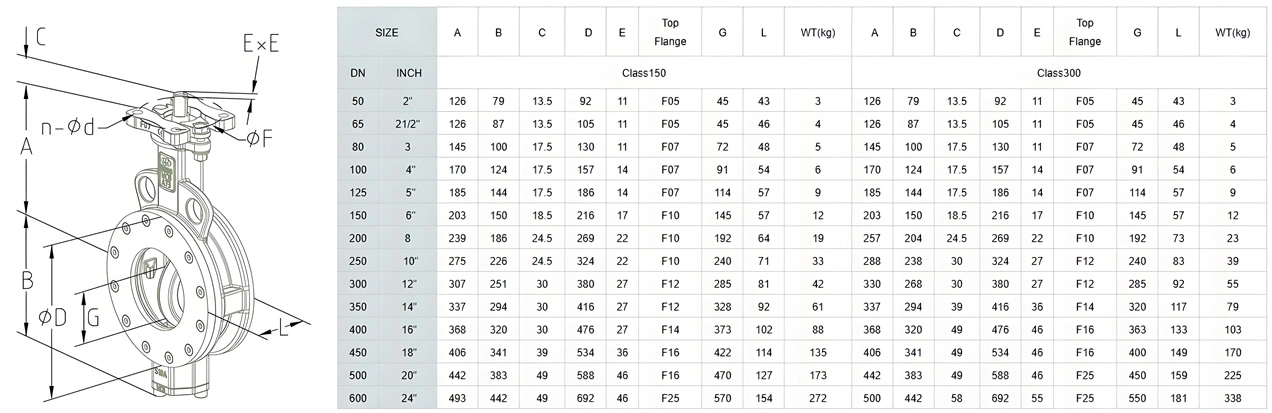The width and height of the screenshot is (1272, 413).
Task: Click the C dimension label at top
Action: 41,38
